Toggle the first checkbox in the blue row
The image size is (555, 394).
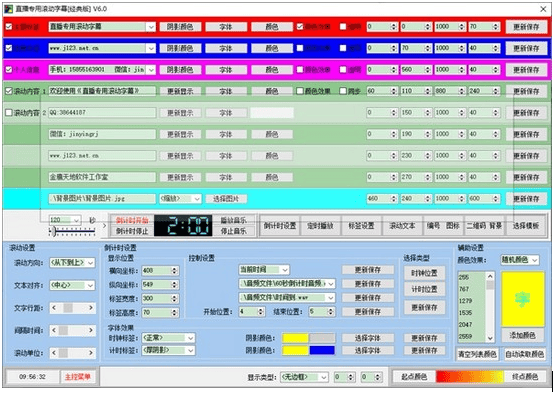(x=9, y=48)
